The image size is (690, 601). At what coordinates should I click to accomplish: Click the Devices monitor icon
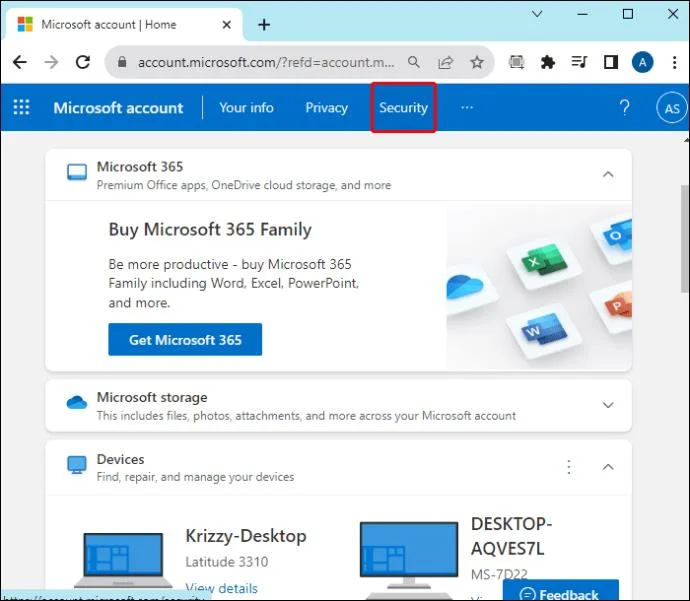pos(77,465)
